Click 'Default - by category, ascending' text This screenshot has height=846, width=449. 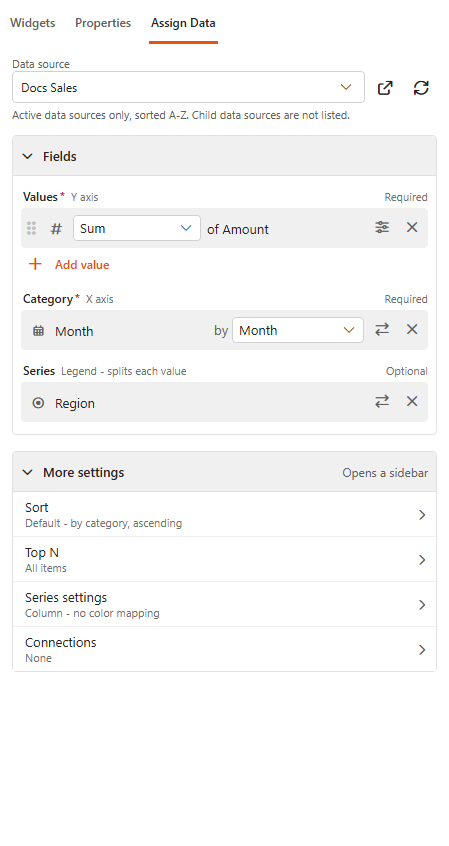pyautogui.click(x=104, y=523)
